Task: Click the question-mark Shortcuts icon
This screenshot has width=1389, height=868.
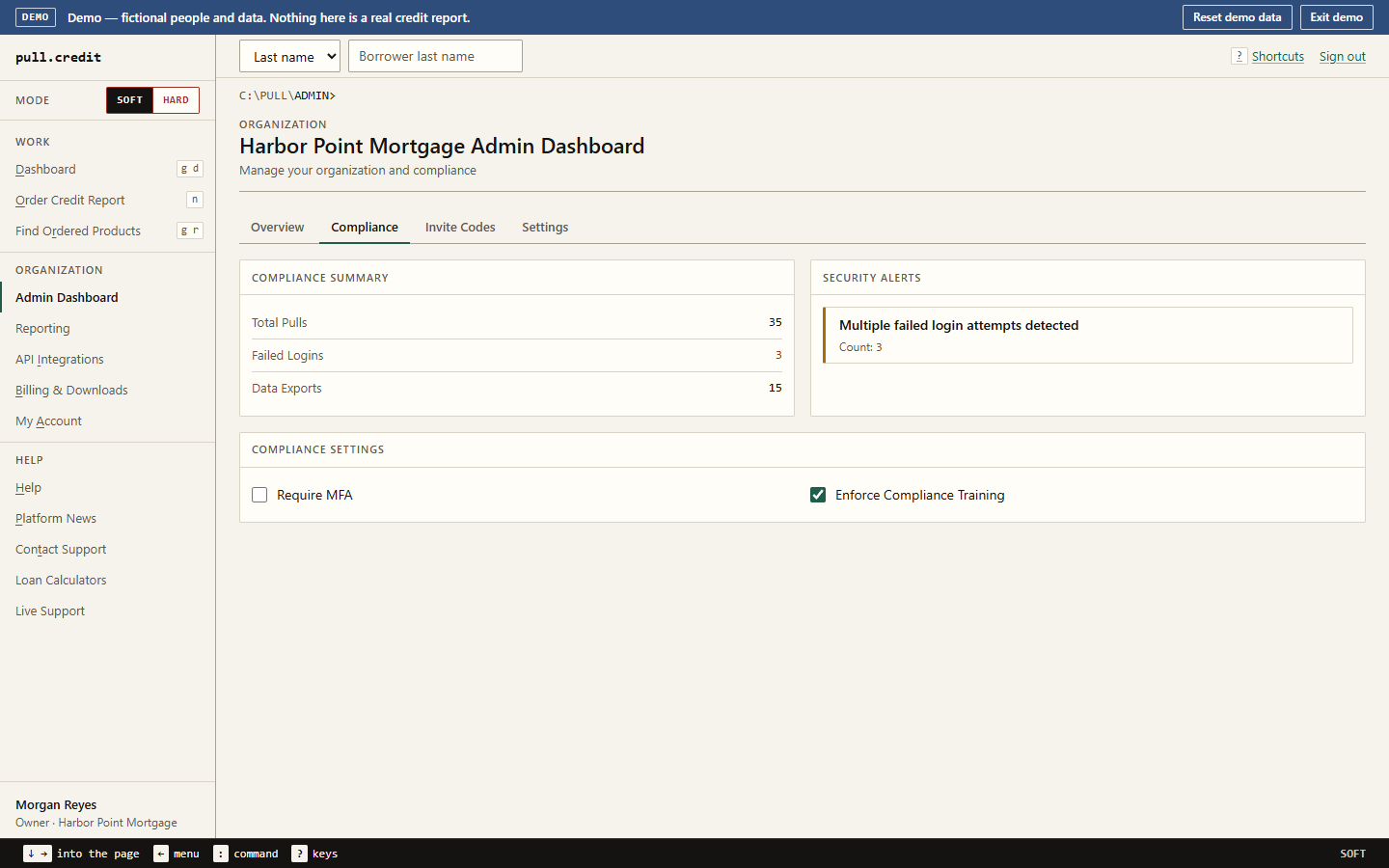Action: coord(1239,56)
